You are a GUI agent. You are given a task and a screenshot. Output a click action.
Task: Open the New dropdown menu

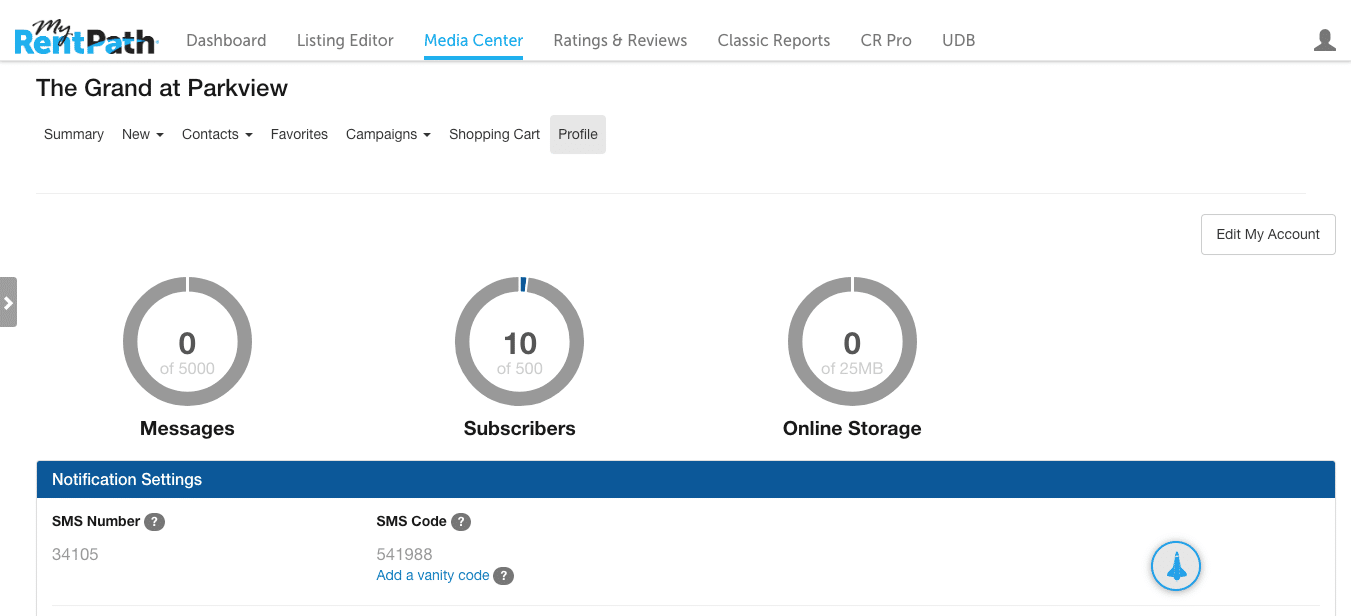(x=143, y=134)
